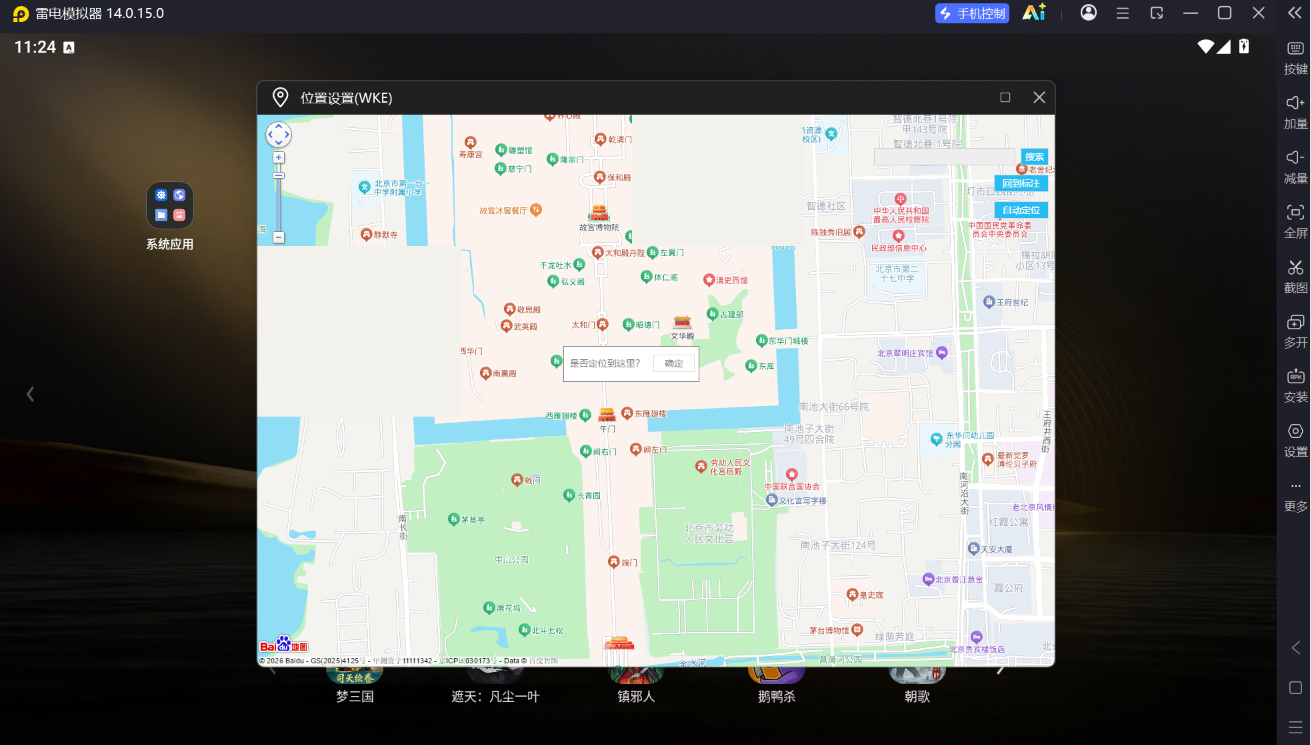Open the AI assistant icon
The image size is (1311, 745).
click(x=1034, y=13)
